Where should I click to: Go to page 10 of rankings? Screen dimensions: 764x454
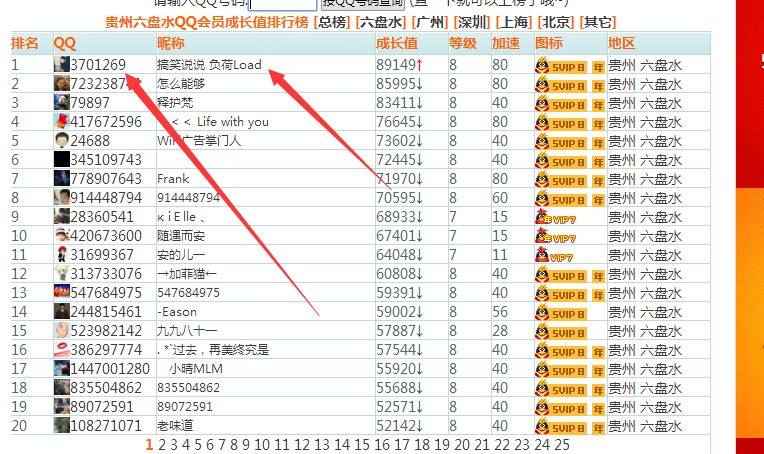(x=262, y=445)
